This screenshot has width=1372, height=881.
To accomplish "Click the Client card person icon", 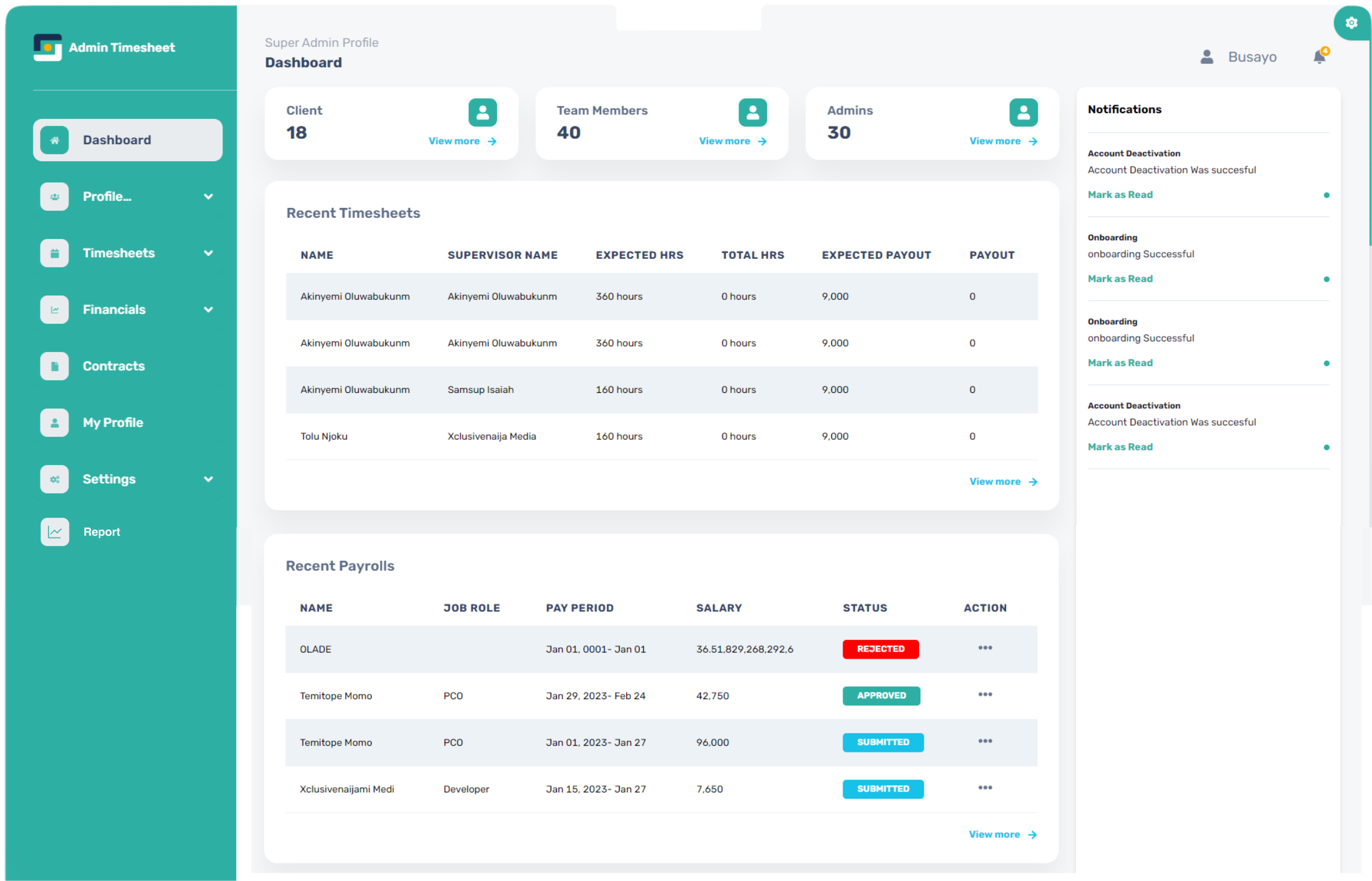I will 482,112.
